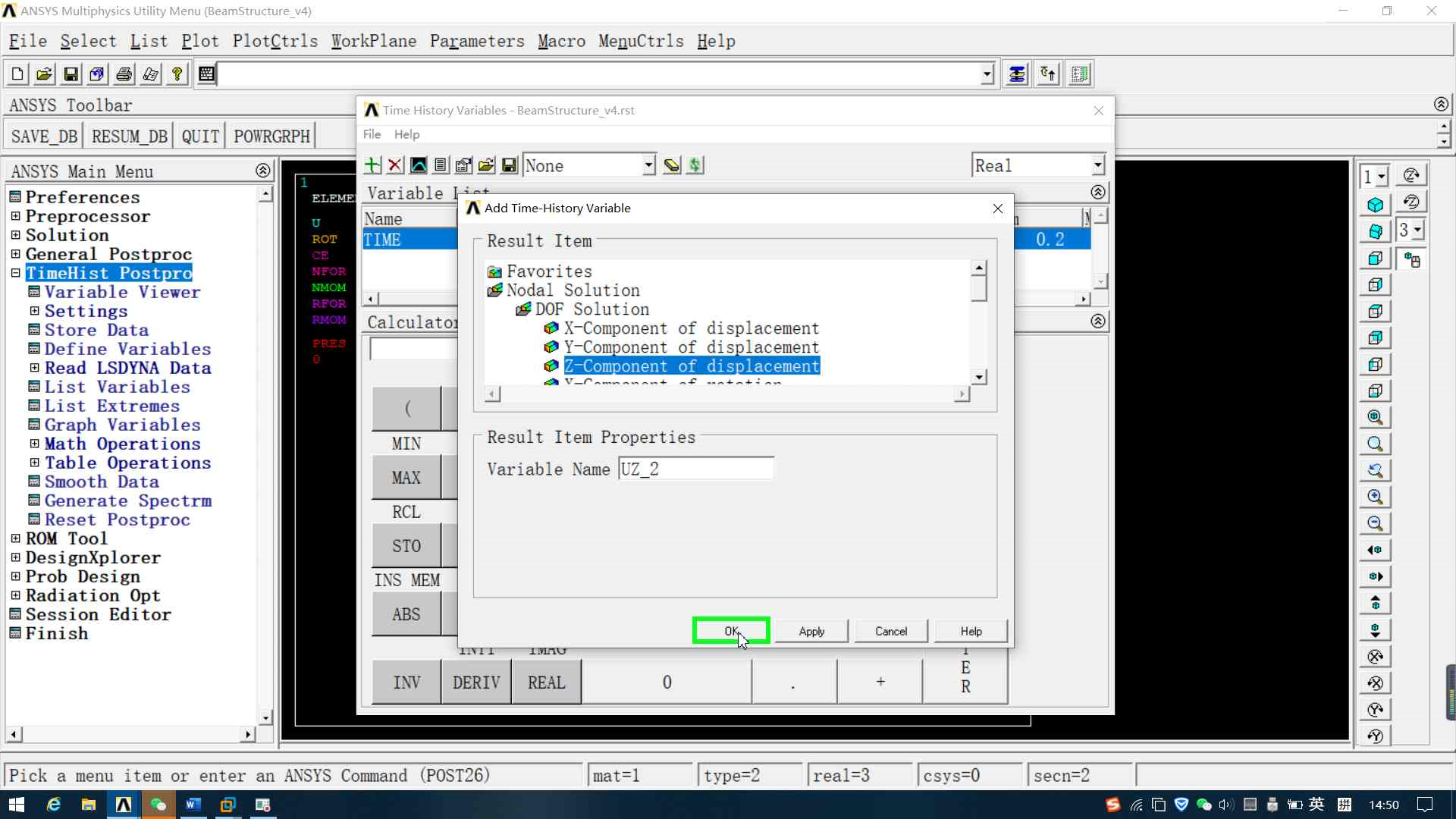
Task: Click the isometric view cube icon
Action: (1375, 205)
